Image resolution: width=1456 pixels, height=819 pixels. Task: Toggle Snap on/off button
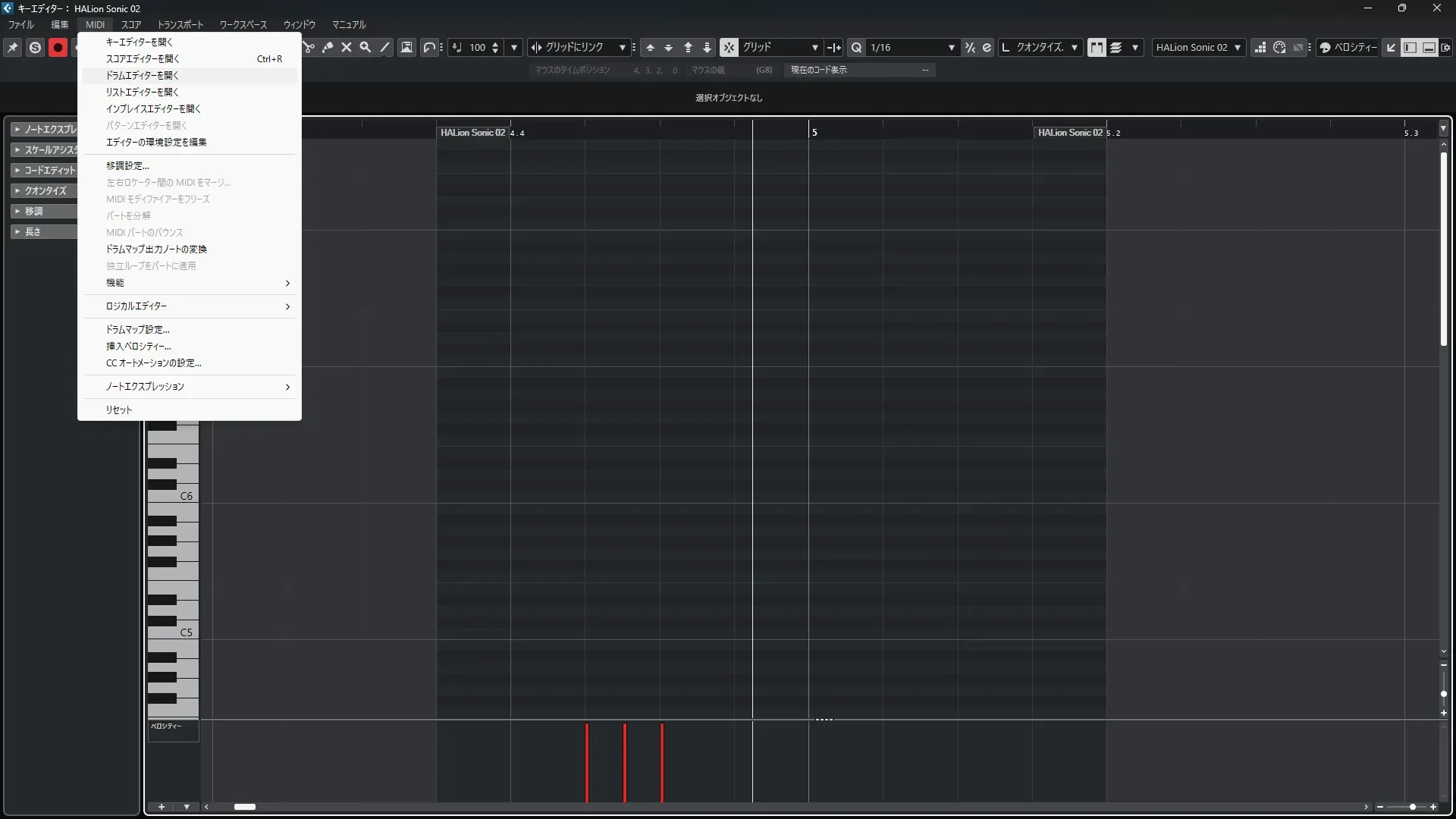[729, 47]
